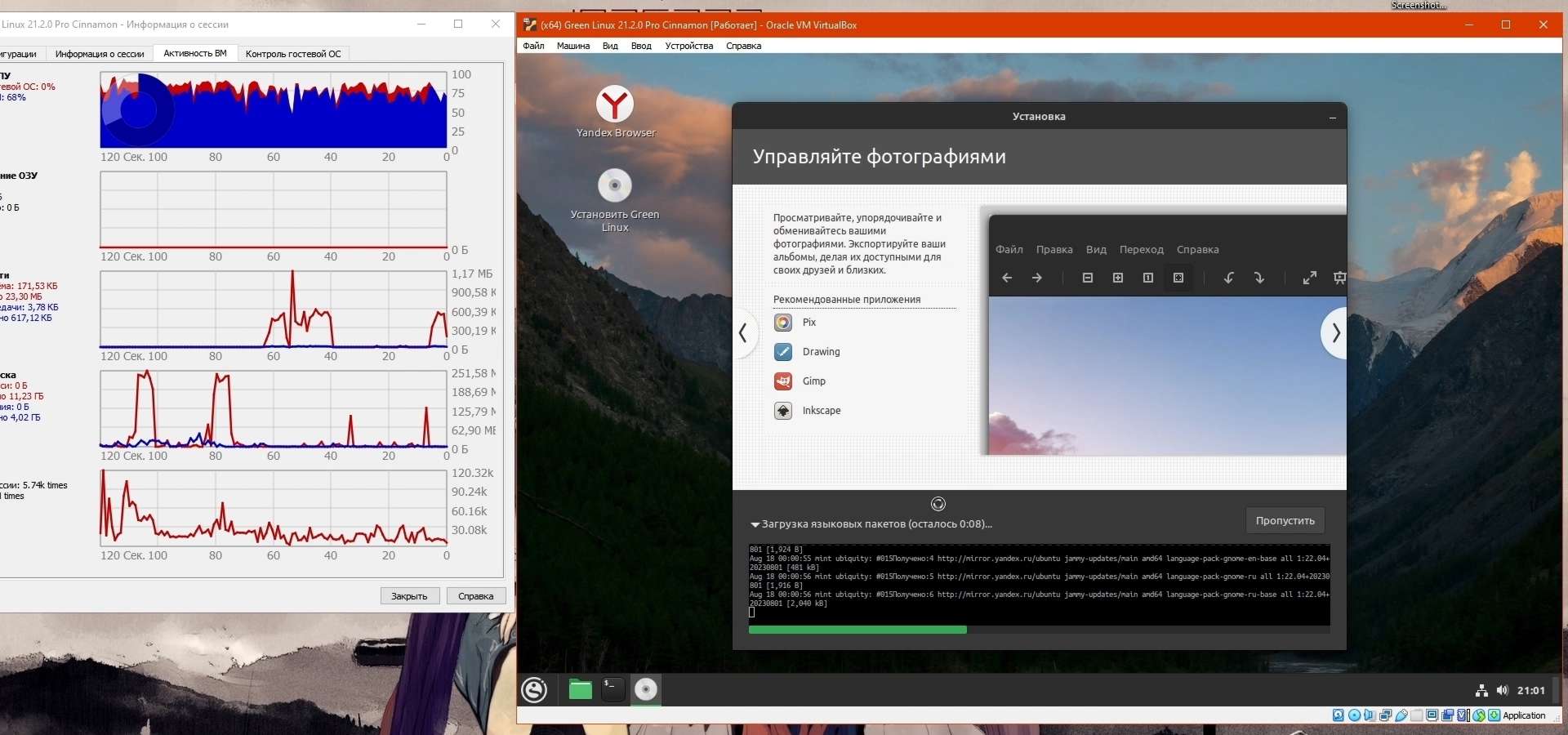This screenshot has width=1568, height=735.
Task: Click the keyboard capture green arrow indicator
Action: tap(1494, 715)
